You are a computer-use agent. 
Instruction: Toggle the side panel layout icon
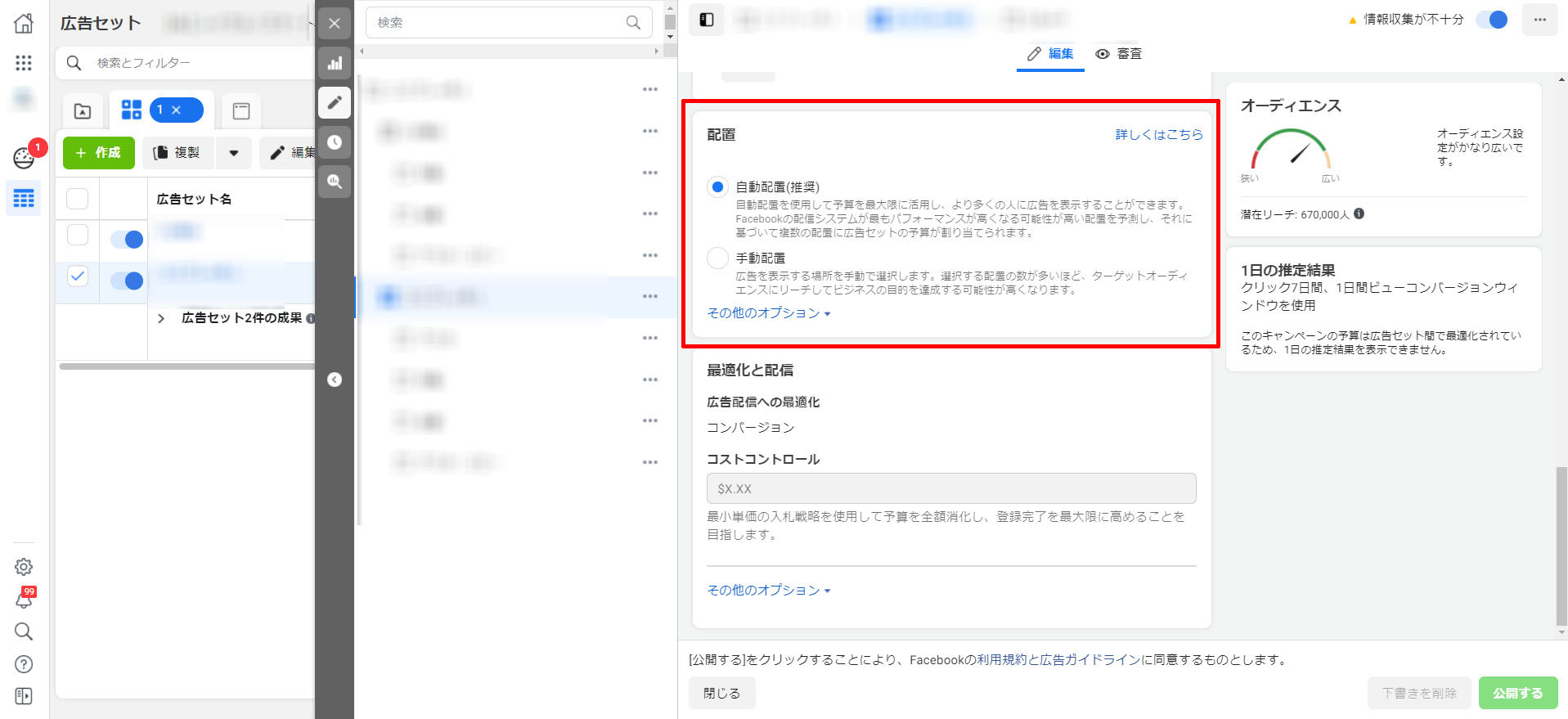point(707,20)
